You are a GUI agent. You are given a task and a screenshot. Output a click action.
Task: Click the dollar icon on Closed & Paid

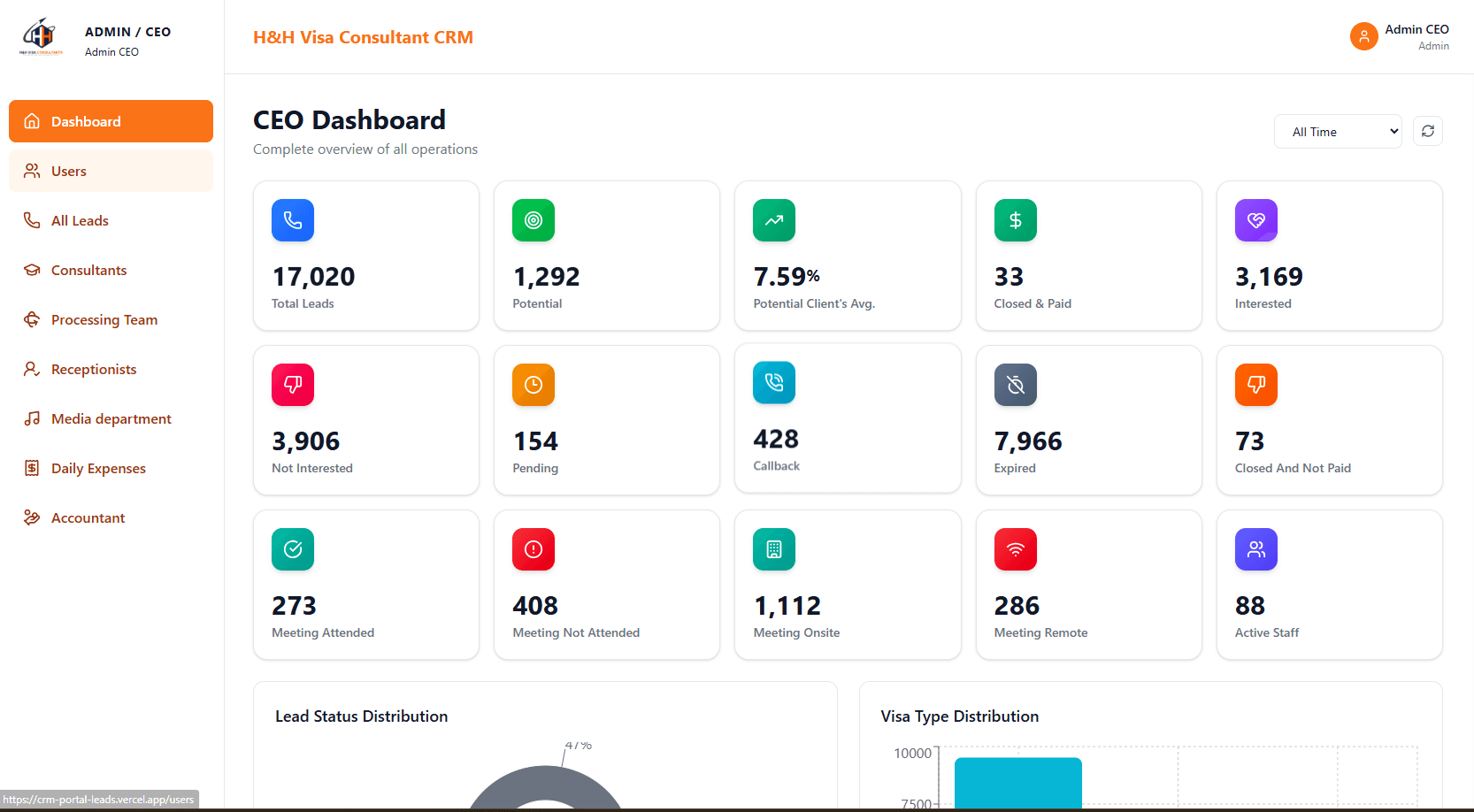coord(1016,220)
